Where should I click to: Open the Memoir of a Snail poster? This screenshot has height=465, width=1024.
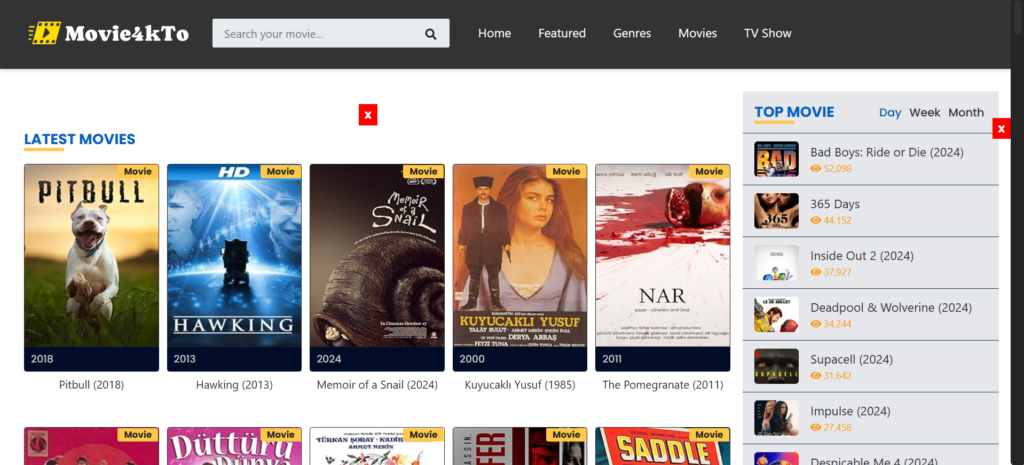(x=377, y=268)
